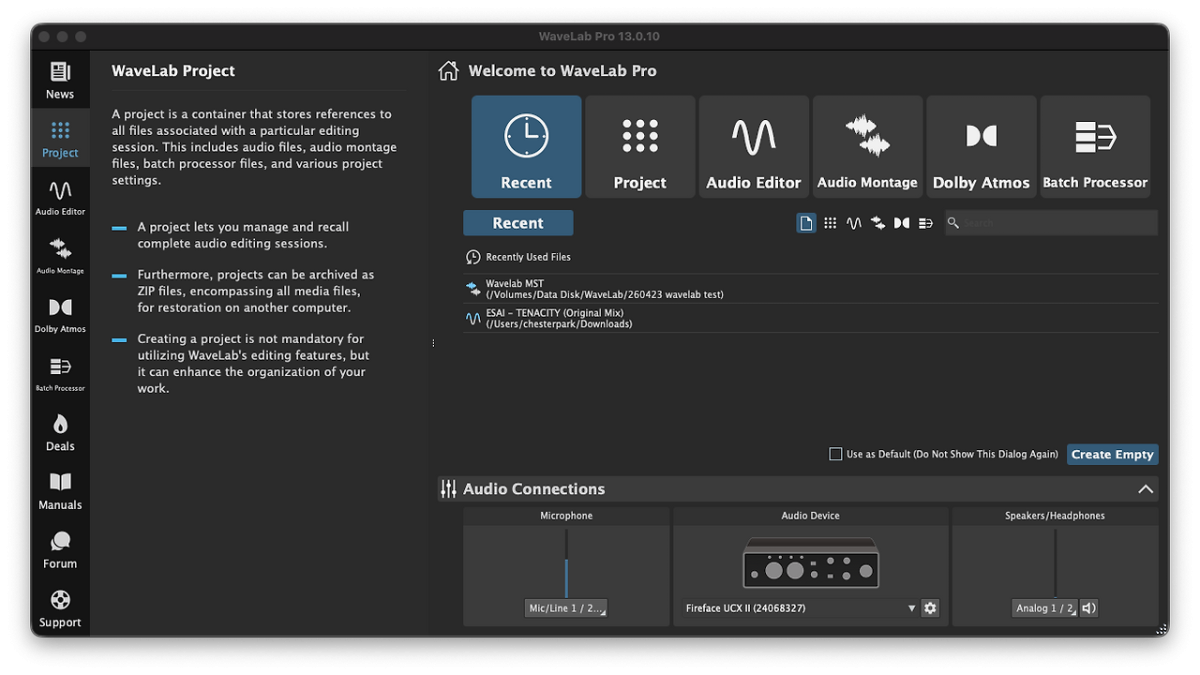Viewport: 1200px width, 675px height.
Task: Open recent file ESAI – TENACITY (Original Mix)
Action: point(811,318)
